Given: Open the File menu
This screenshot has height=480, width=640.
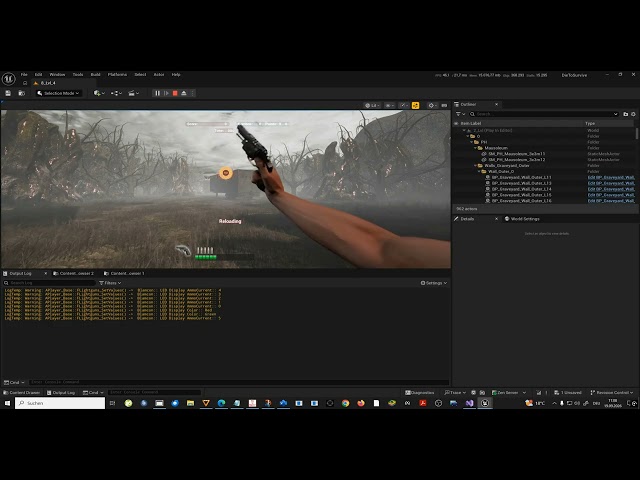Looking at the screenshot, I should pyautogui.click(x=24, y=75).
